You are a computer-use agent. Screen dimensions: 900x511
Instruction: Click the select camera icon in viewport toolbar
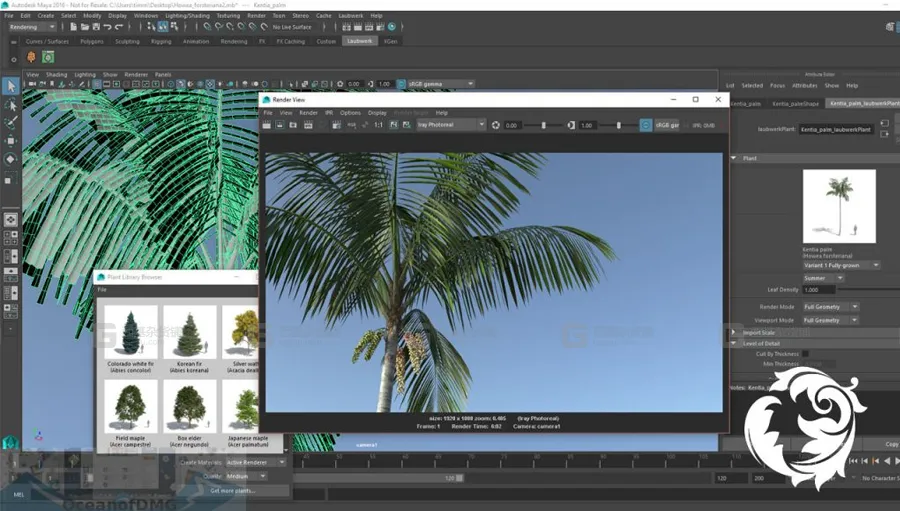coord(32,84)
